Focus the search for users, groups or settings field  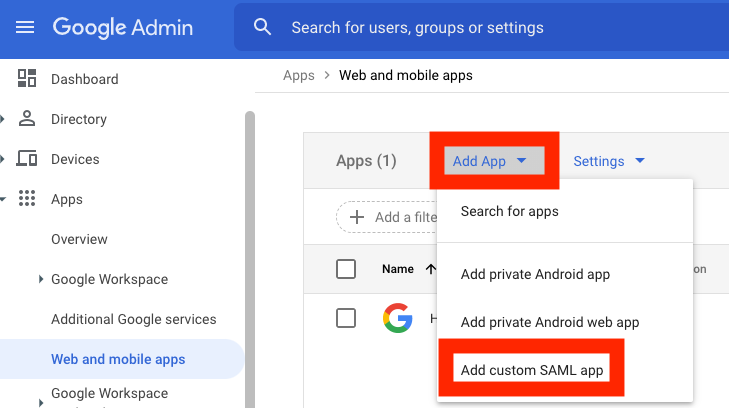(x=481, y=27)
